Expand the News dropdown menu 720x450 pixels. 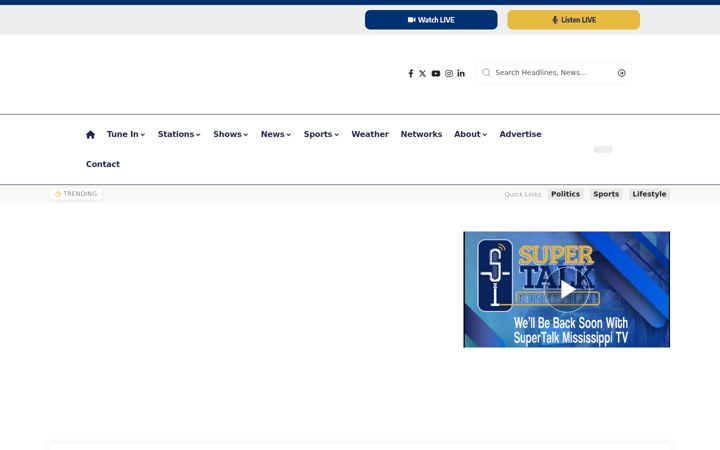(x=276, y=134)
